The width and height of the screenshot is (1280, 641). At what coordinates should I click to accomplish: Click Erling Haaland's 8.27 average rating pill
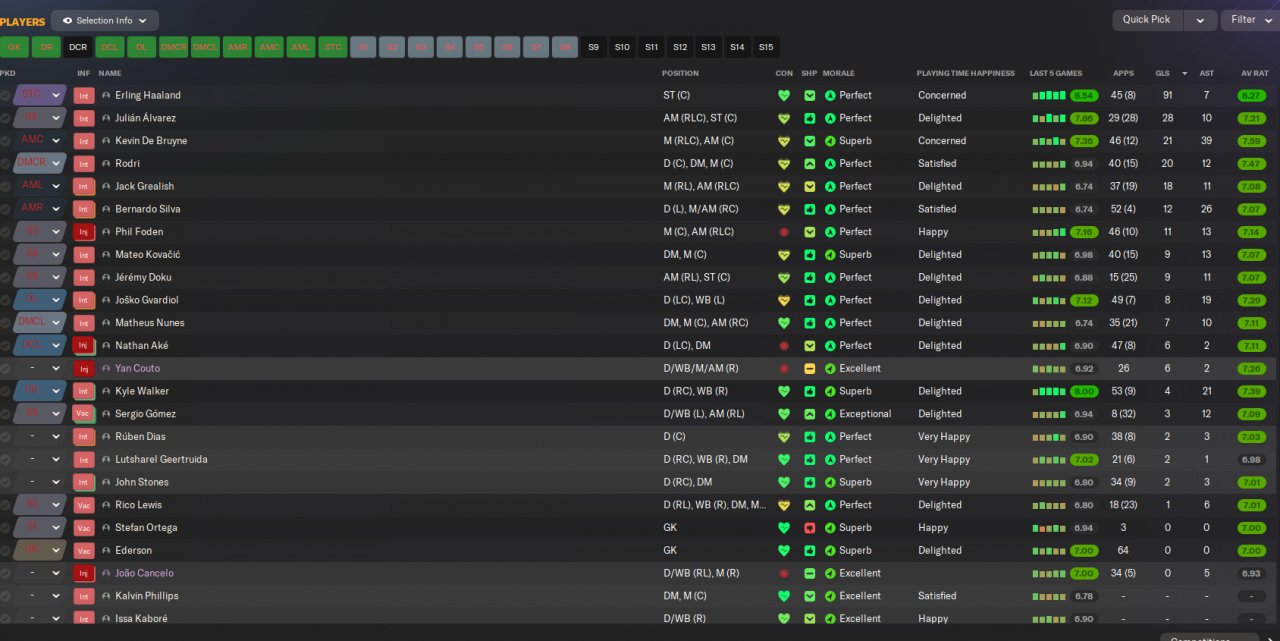[1251, 96]
